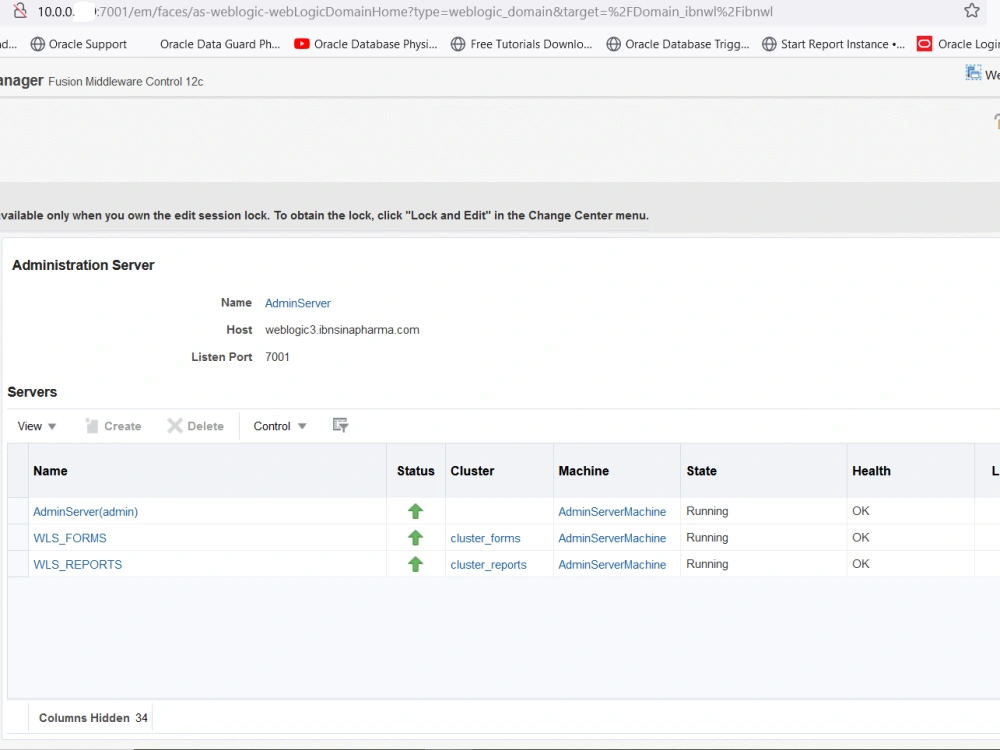Click the green status arrow for WLS_FORMS

pyautogui.click(x=415, y=538)
